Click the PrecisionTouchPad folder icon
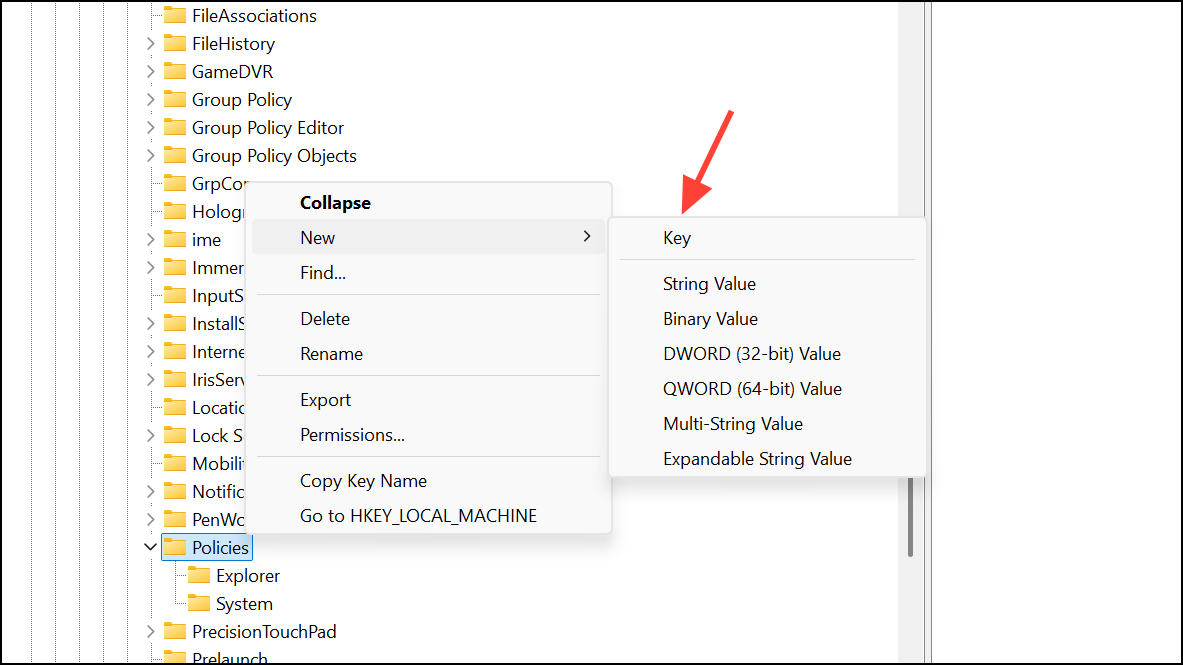1183x665 pixels. 175,631
